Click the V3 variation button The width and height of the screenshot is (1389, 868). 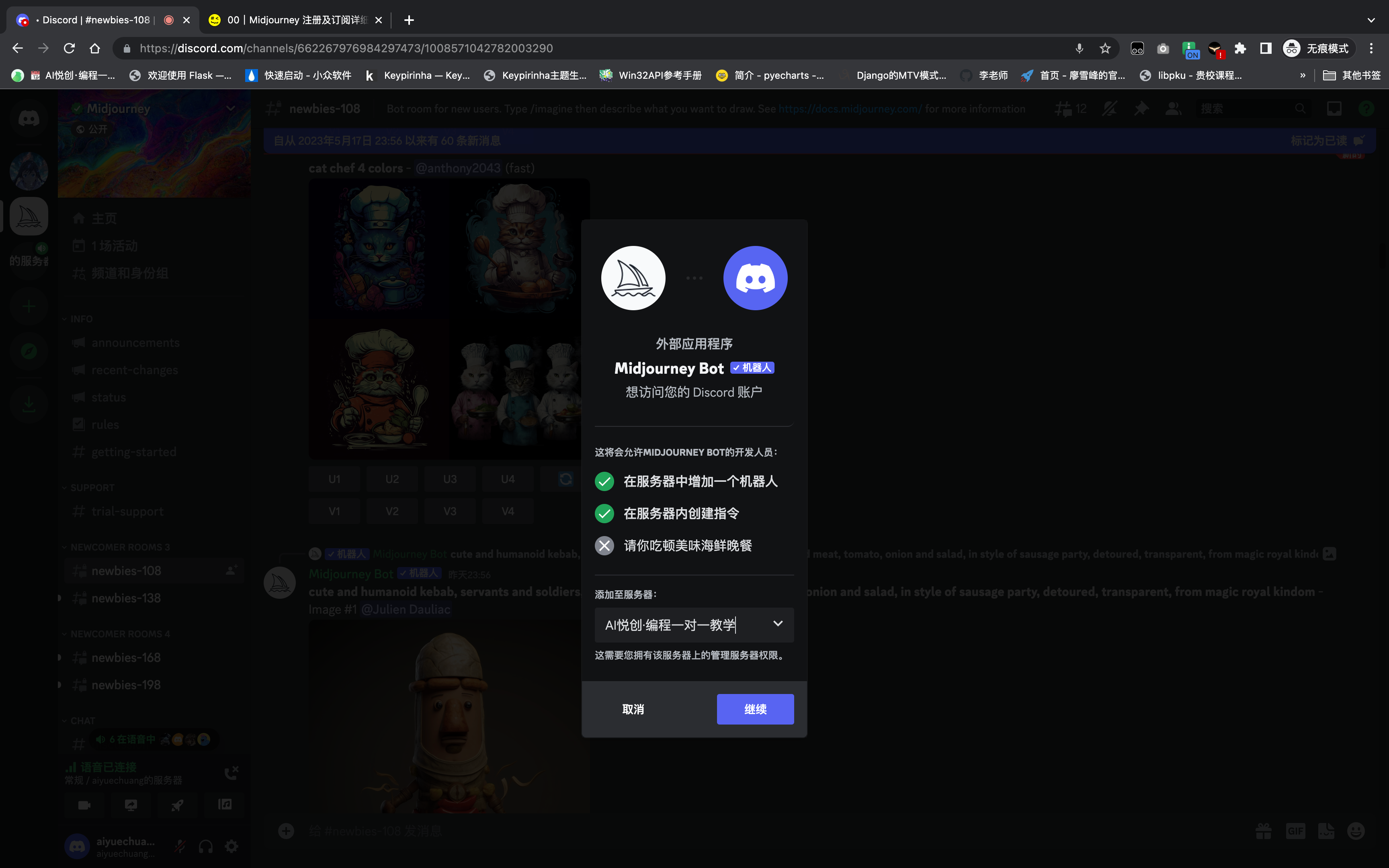pyautogui.click(x=450, y=511)
